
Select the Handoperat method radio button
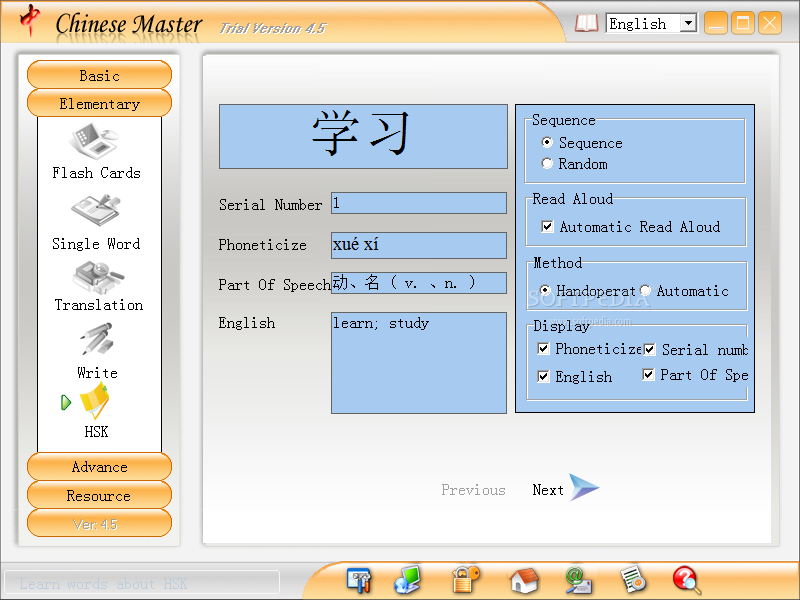[x=545, y=290]
